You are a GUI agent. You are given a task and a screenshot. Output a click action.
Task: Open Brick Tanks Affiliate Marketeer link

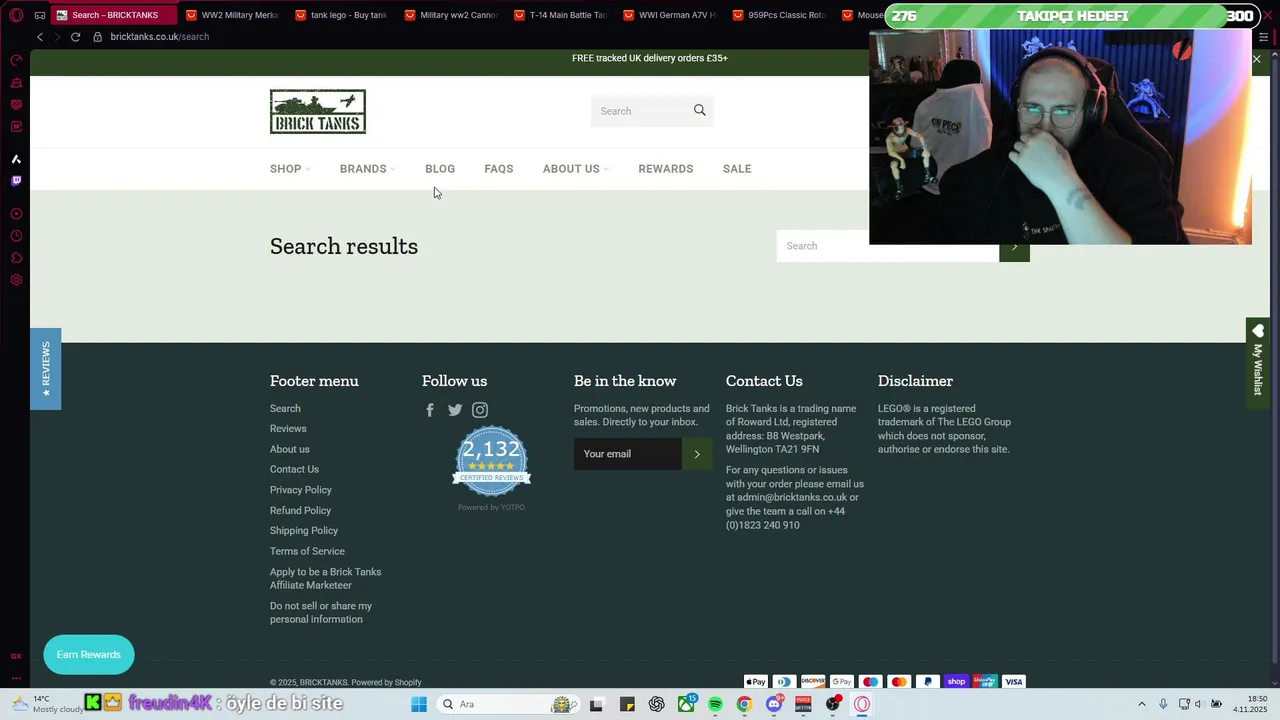point(325,579)
